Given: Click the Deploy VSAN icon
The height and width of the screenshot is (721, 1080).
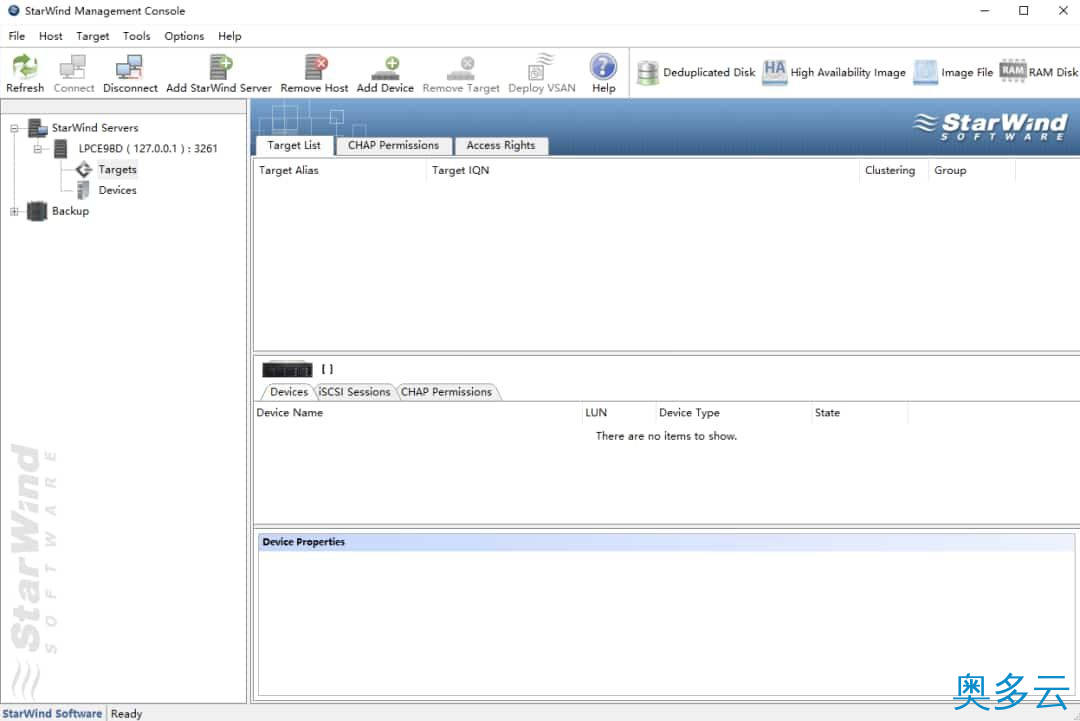Looking at the screenshot, I should (541, 67).
